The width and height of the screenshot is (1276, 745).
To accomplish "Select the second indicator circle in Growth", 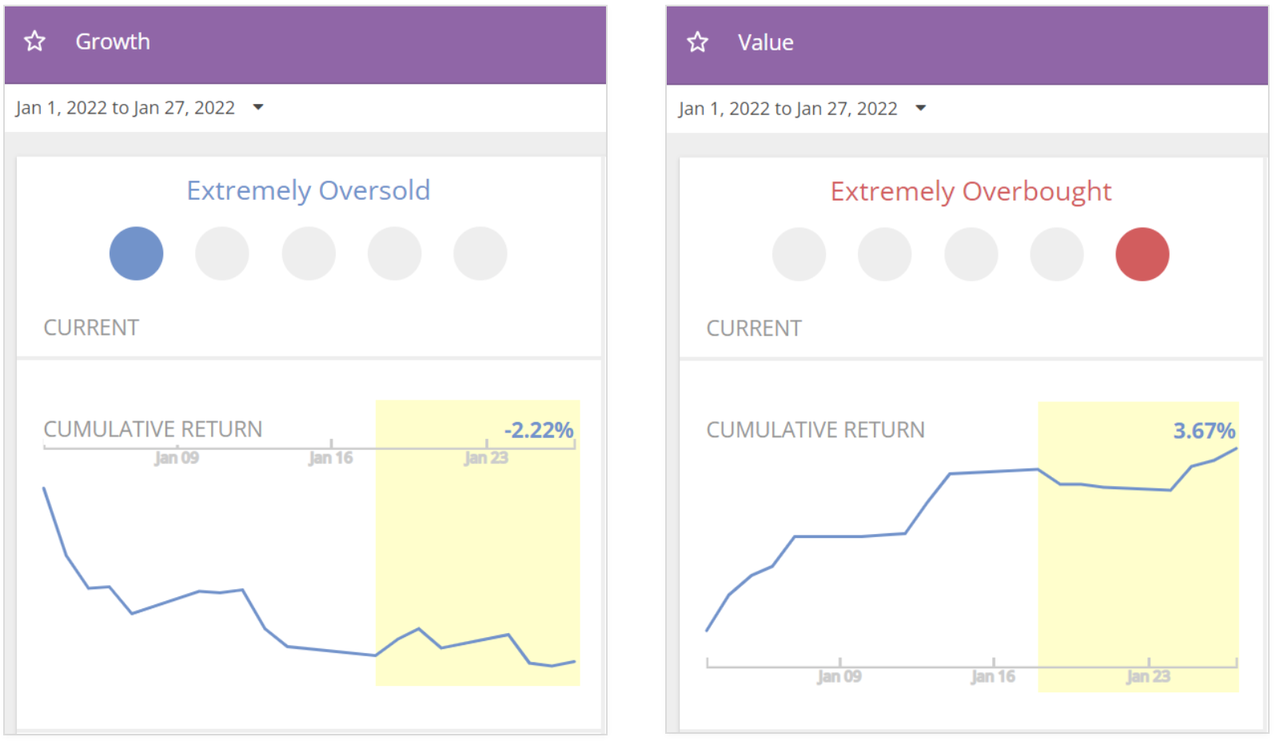I will point(222,253).
